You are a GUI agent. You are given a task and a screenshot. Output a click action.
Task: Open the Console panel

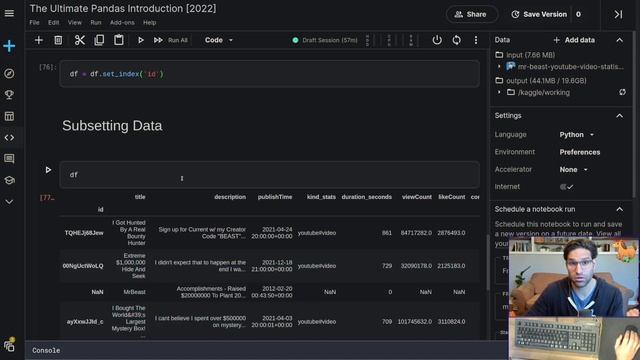coord(46,350)
